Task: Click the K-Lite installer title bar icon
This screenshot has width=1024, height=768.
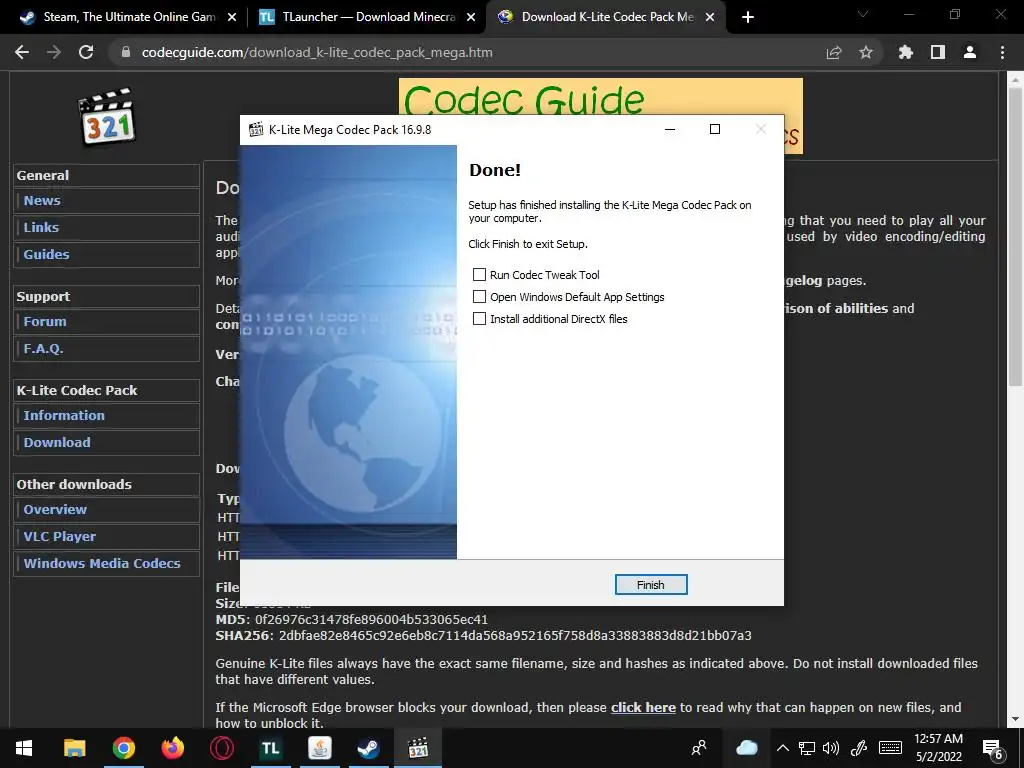Action: [x=256, y=129]
